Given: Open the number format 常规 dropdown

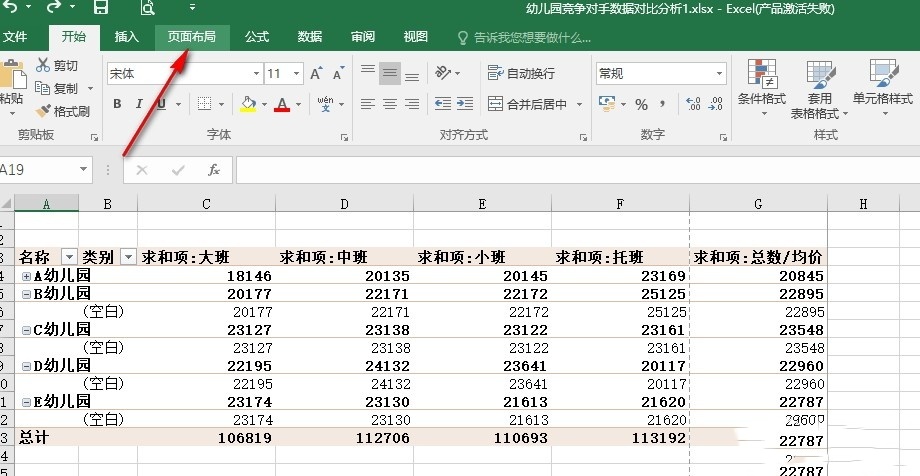Looking at the screenshot, I should tap(719, 74).
